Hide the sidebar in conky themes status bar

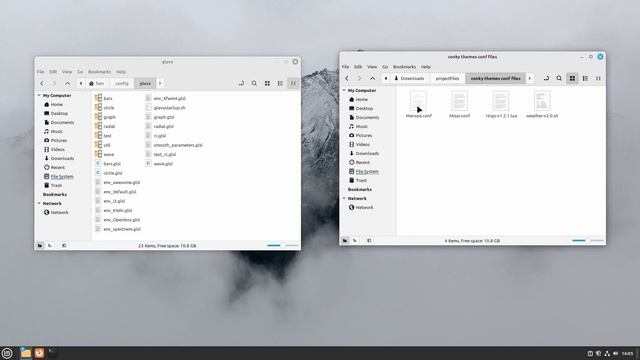(369, 241)
